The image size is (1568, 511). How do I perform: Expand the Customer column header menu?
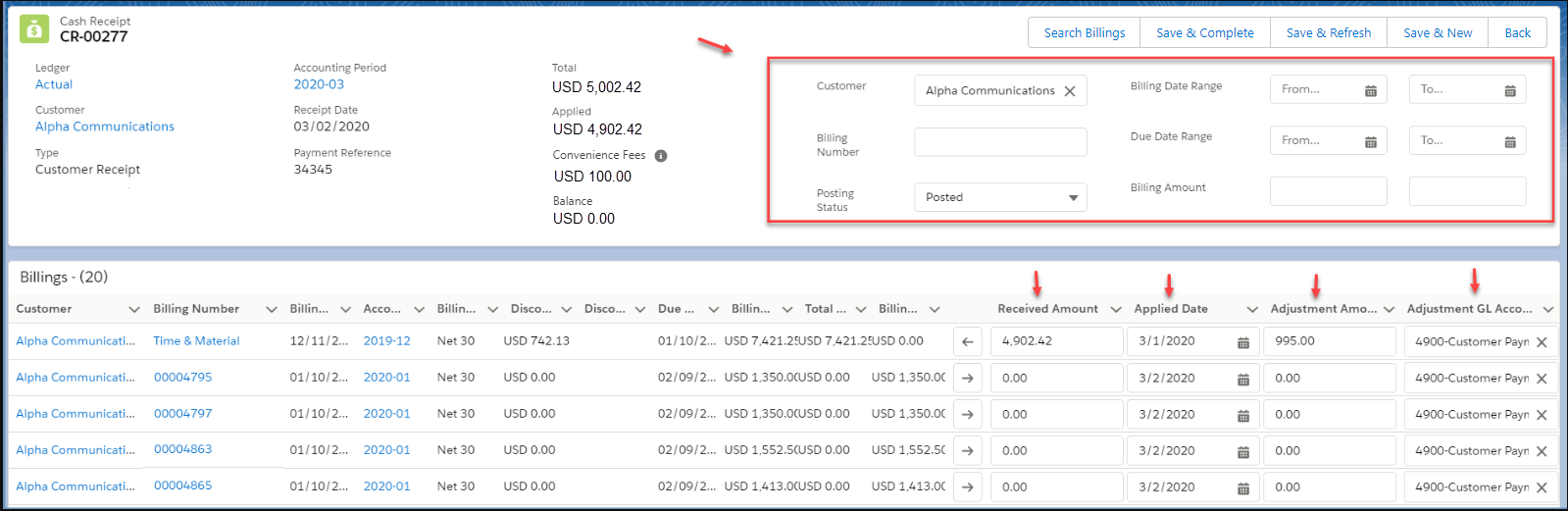[x=134, y=310]
